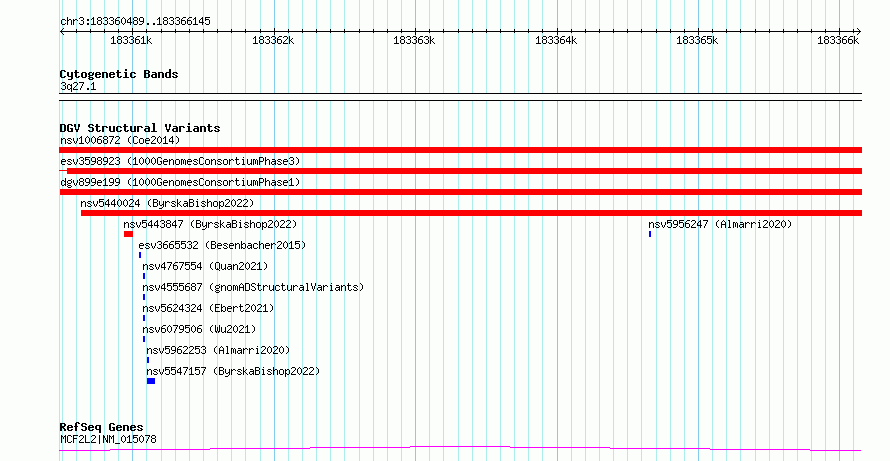Click the blue block under nsv5547157
This screenshot has height=461, width=890.
[151, 381]
